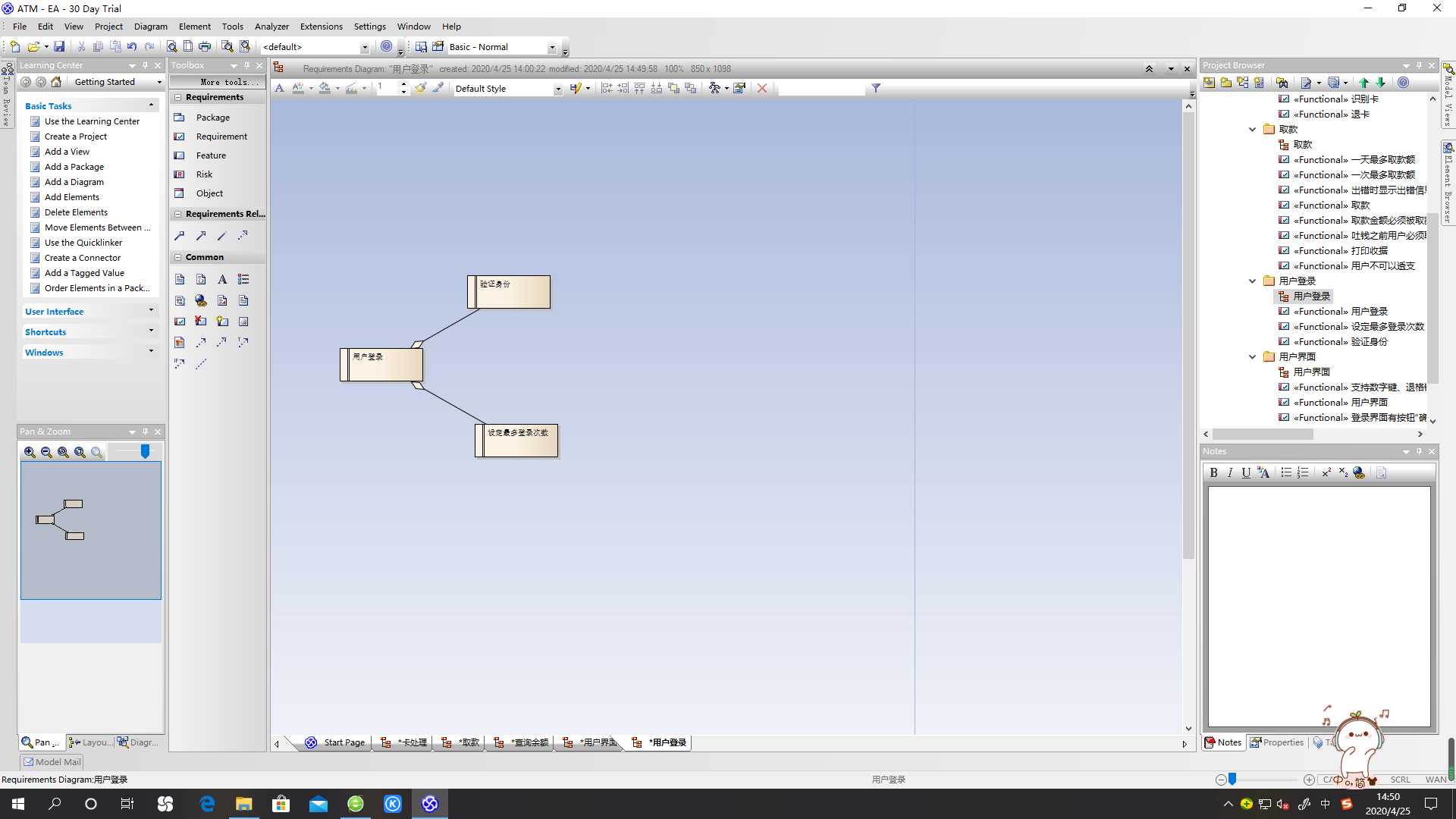Click the Feature element icon in toolbox
This screenshot has height=819, width=1456.
(x=179, y=155)
